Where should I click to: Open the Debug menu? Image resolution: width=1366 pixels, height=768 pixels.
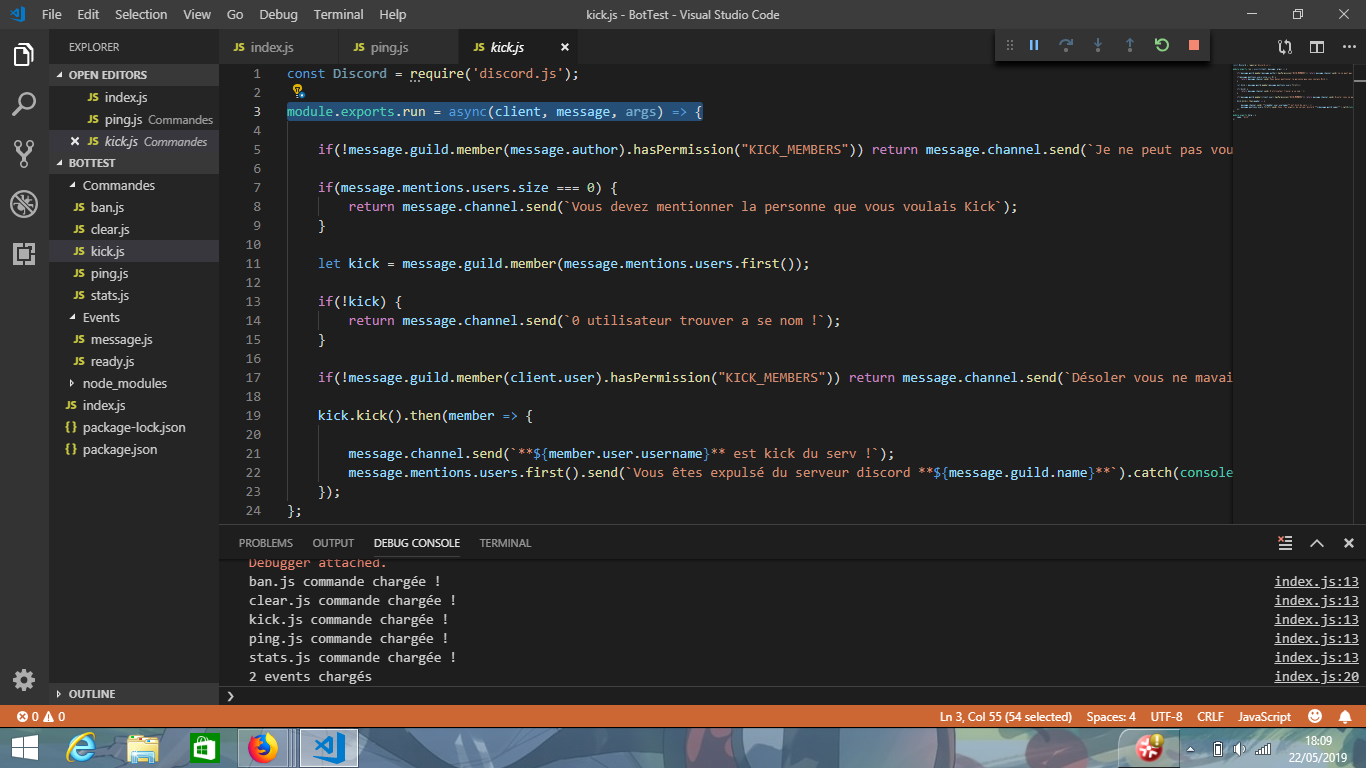click(x=278, y=14)
